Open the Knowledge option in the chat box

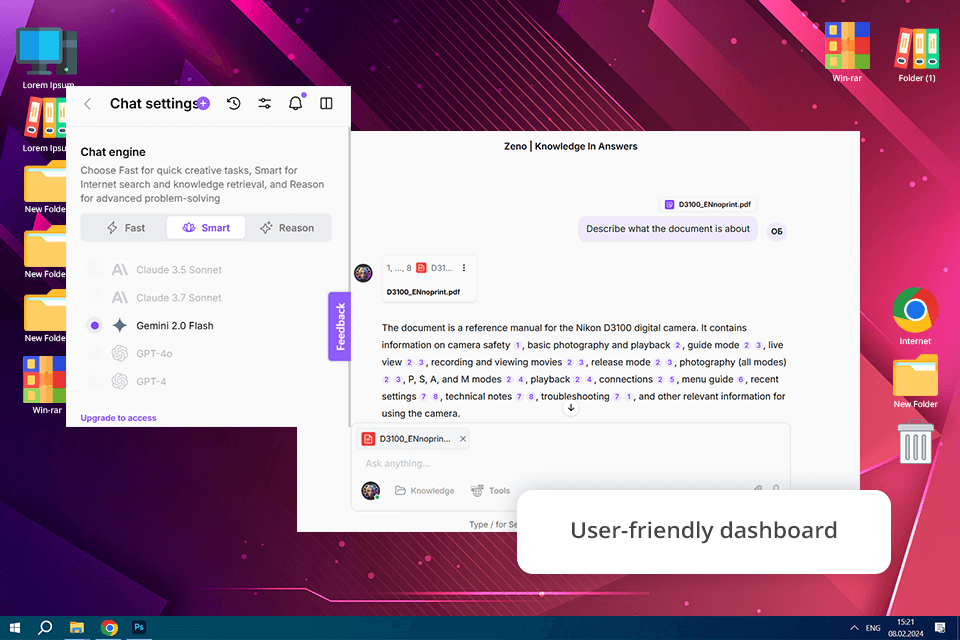pyautogui.click(x=425, y=491)
